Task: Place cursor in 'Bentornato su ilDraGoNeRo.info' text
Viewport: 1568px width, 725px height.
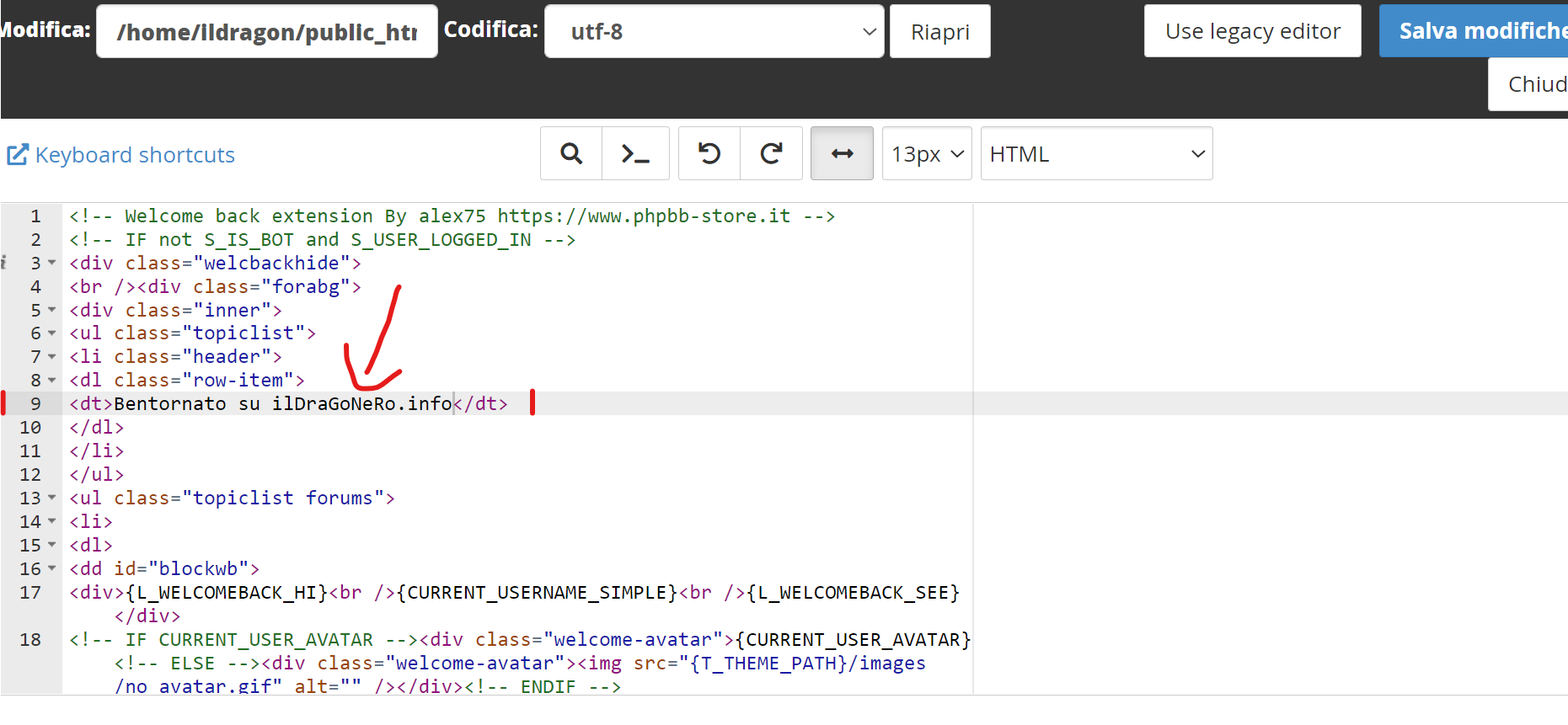Action: coord(283,404)
